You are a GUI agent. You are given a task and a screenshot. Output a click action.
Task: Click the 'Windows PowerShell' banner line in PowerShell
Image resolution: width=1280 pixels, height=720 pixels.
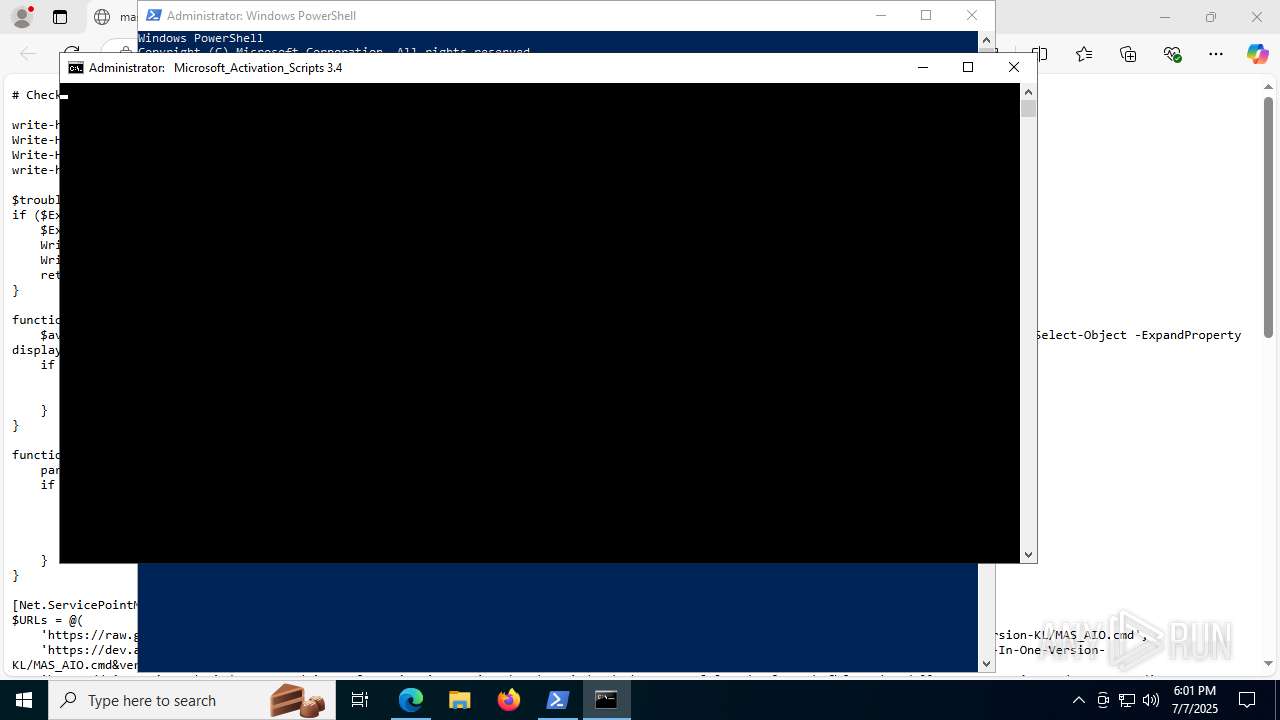[201, 38]
